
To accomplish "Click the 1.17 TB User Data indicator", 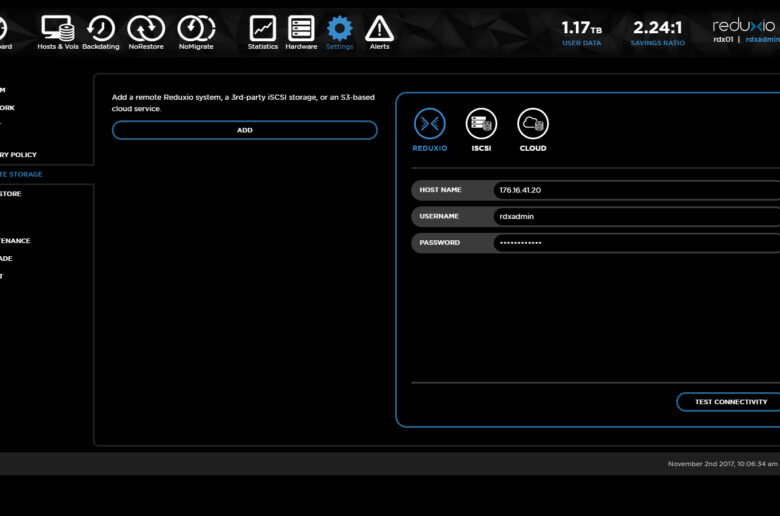I will click(x=582, y=33).
